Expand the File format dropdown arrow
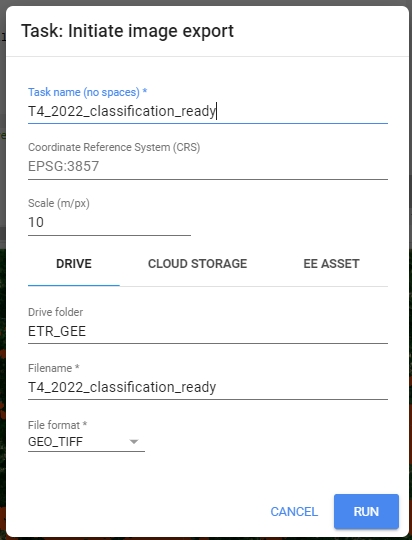 point(134,442)
